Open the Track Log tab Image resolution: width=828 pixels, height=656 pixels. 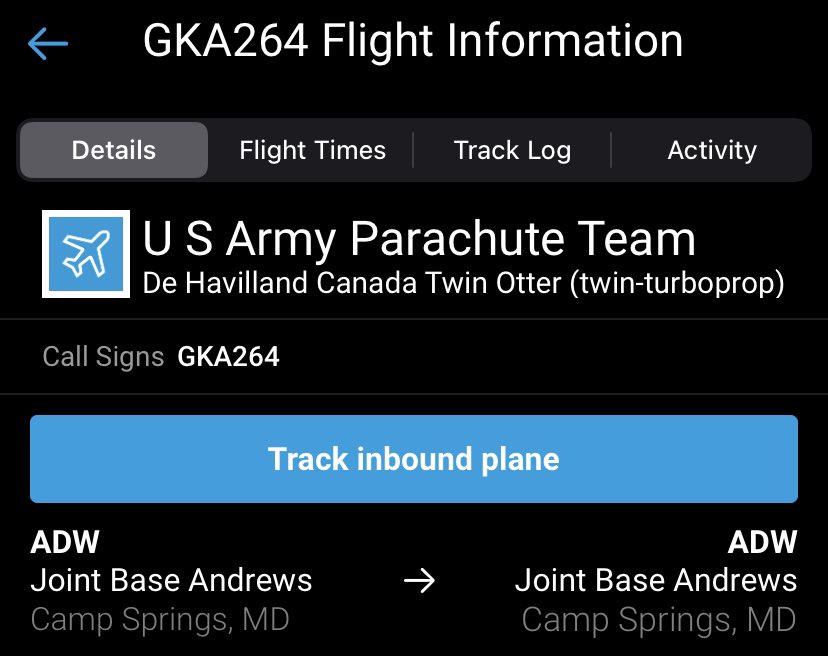point(512,151)
